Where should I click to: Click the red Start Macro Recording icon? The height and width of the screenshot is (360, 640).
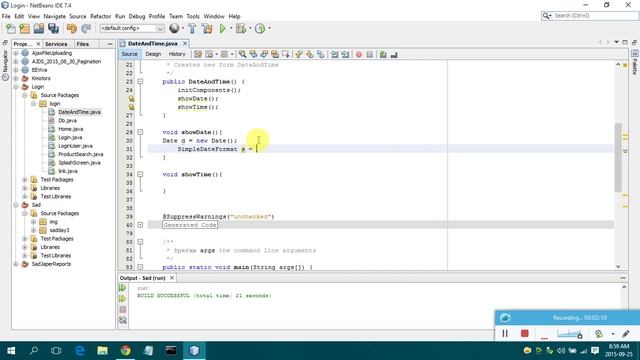tap(359, 54)
